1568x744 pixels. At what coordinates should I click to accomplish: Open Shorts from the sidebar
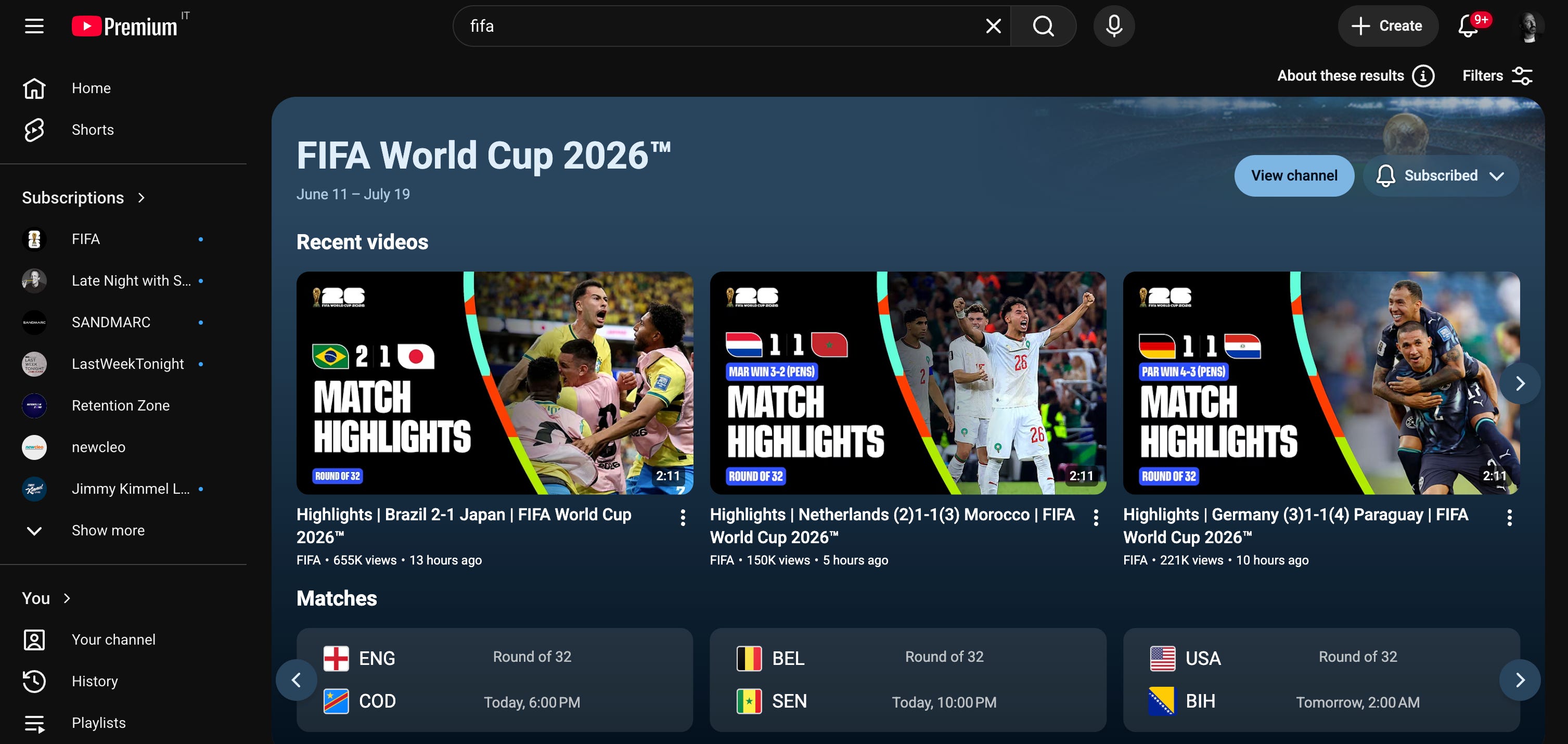pyautogui.click(x=123, y=130)
